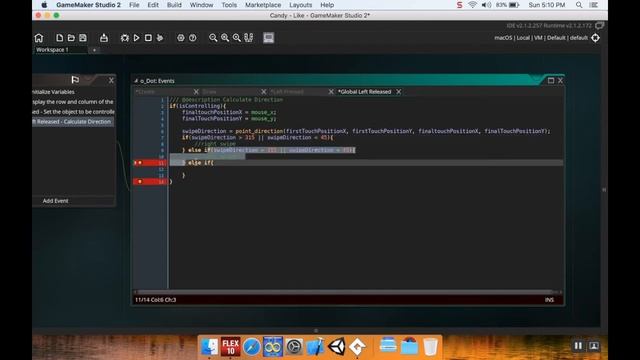Collapse the o_Dot Events window arrow

click(136, 81)
